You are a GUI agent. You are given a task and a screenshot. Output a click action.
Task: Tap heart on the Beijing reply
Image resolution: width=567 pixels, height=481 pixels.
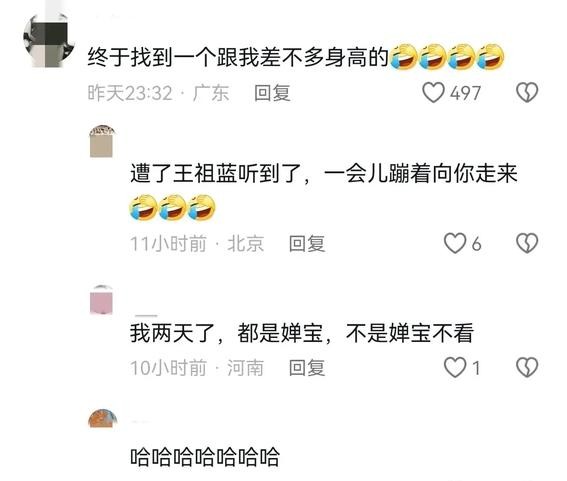pos(455,243)
